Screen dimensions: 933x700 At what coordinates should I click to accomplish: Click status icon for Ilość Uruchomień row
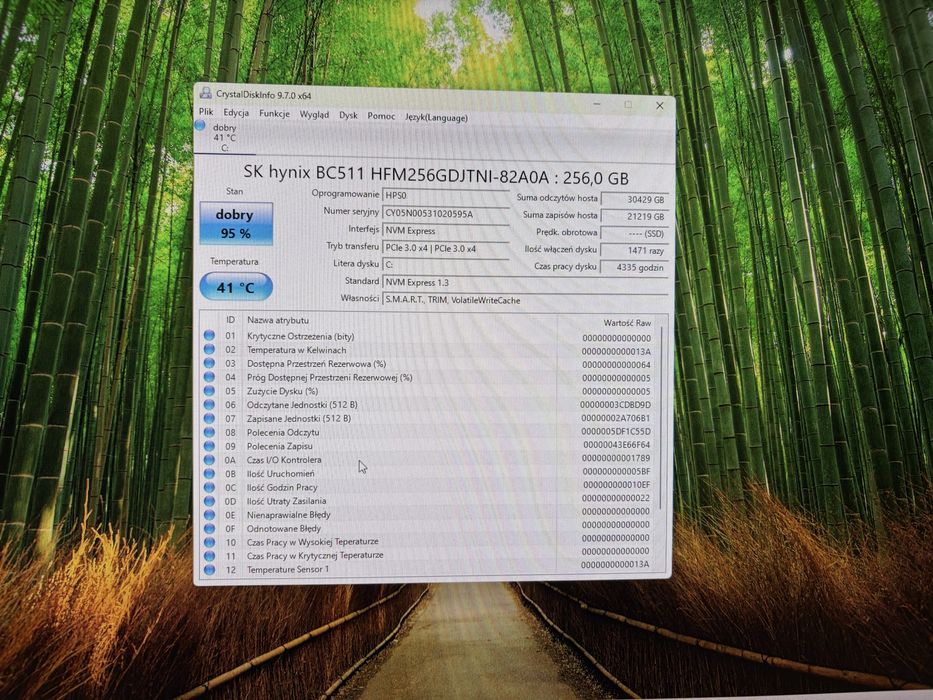pos(209,473)
